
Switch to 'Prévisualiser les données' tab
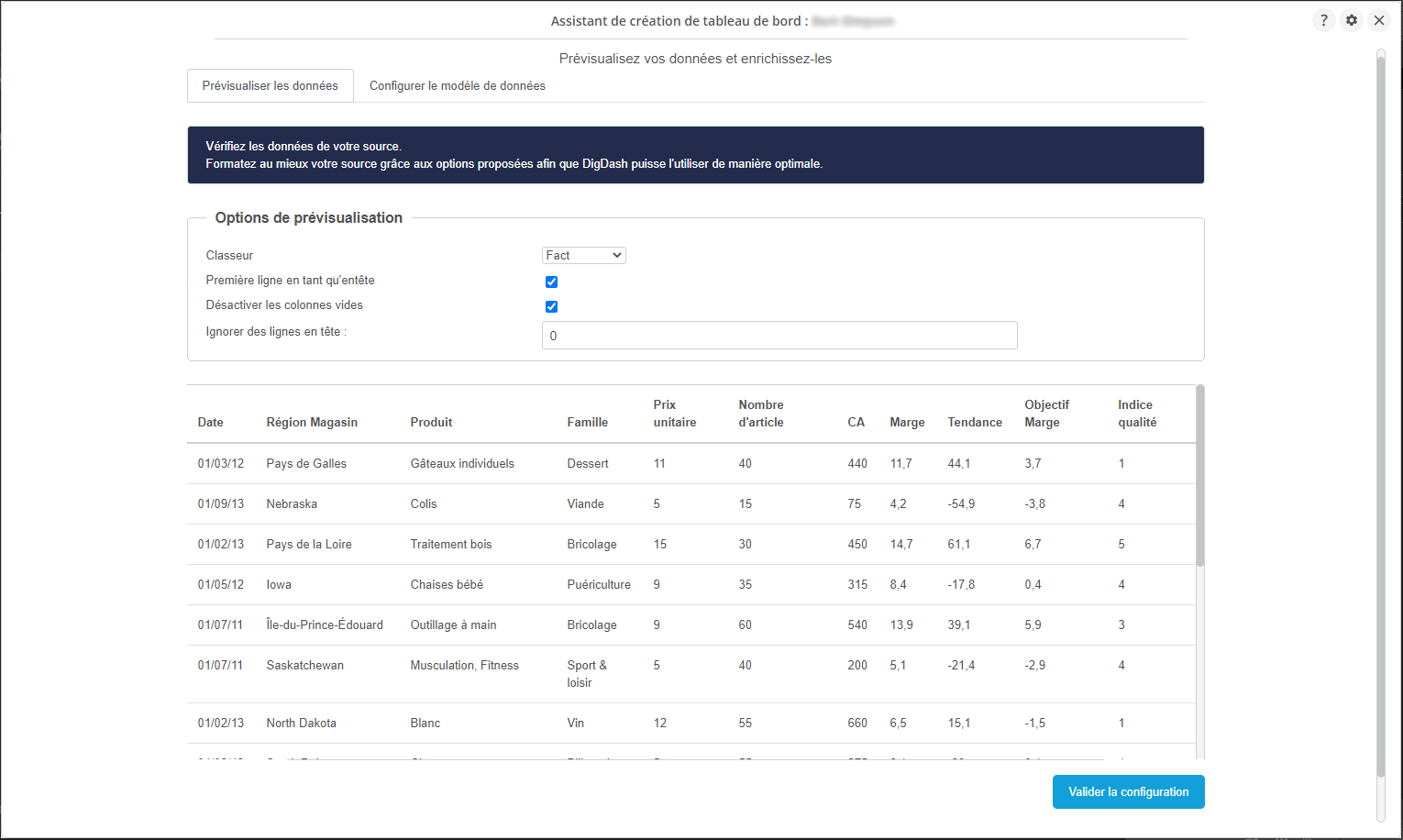[x=271, y=85]
